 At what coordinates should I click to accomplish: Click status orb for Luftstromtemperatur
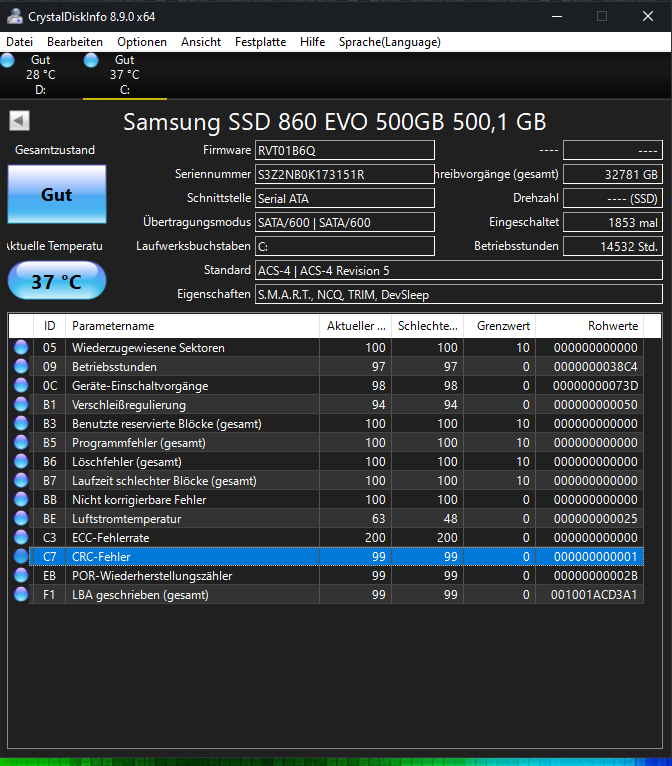pyautogui.click(x=21, y=519)
